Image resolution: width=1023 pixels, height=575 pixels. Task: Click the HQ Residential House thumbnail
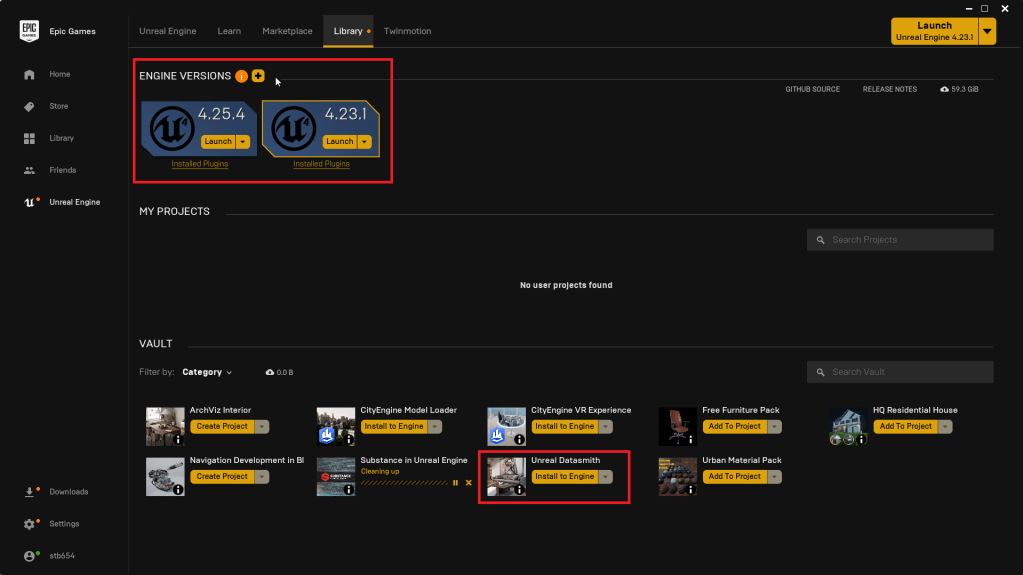coord(848,426)
